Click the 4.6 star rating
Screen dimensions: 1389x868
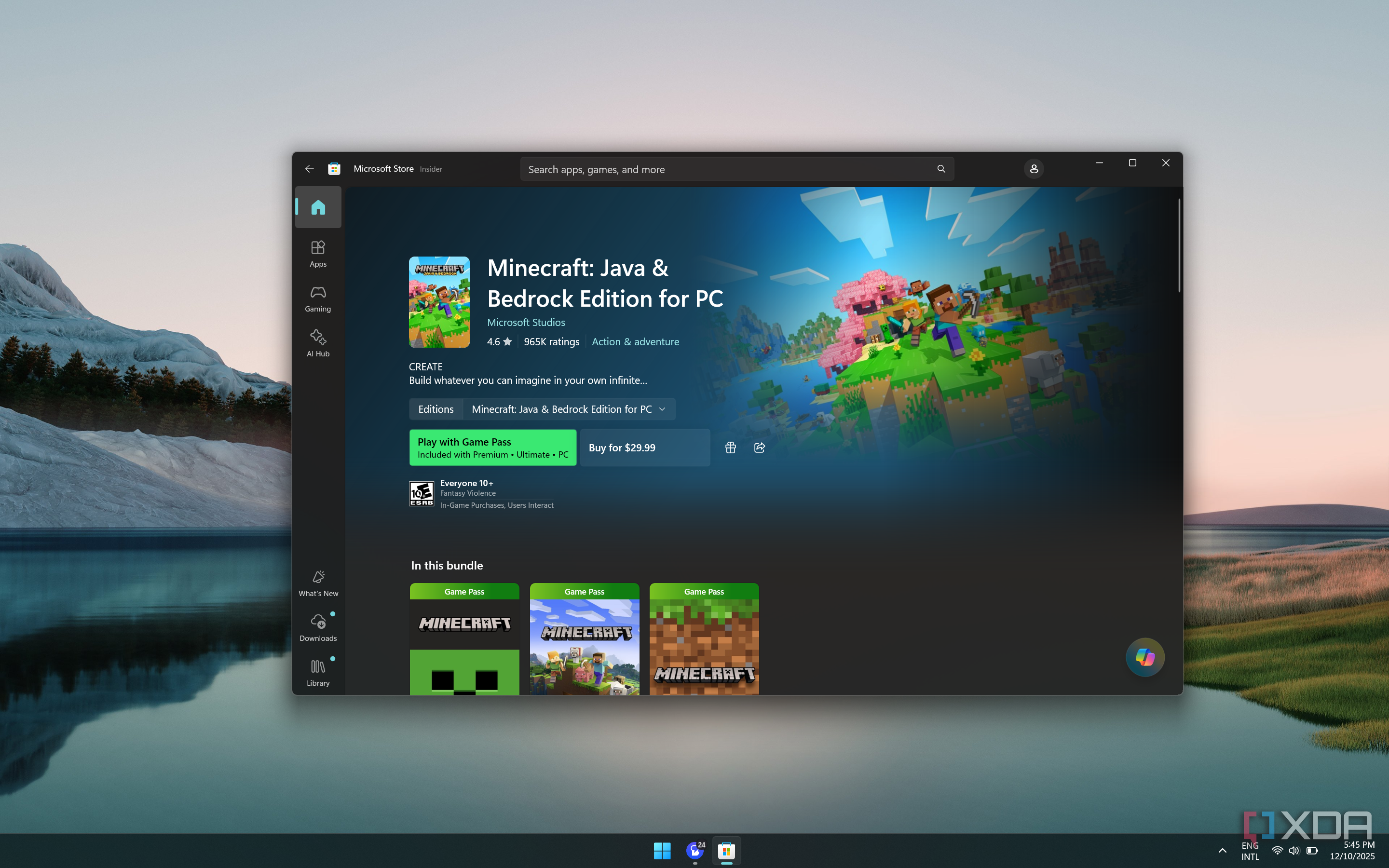point(499,342)
